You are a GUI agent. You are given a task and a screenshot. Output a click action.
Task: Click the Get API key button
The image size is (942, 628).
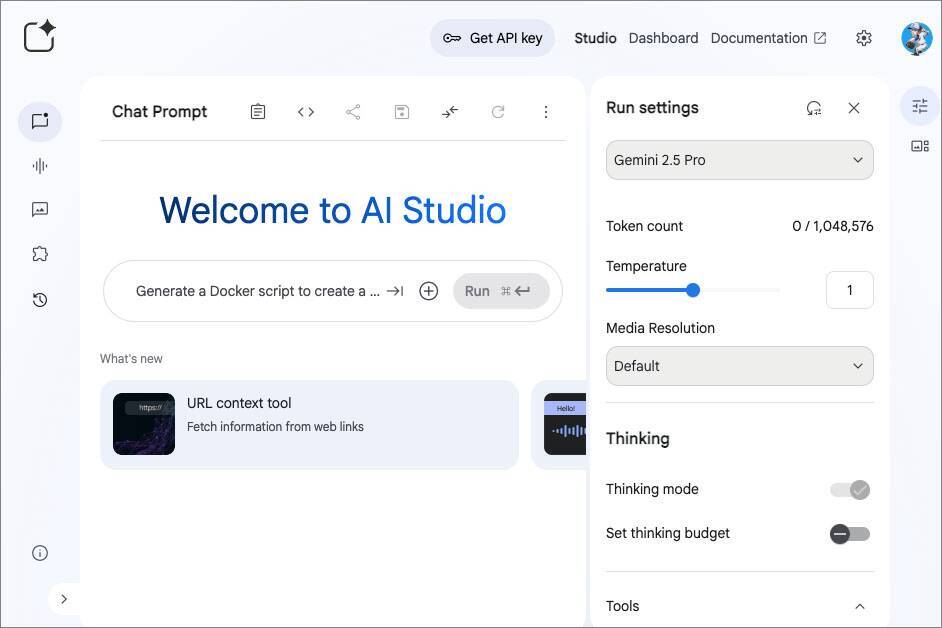pyautogui.click(x=492, y=38)
